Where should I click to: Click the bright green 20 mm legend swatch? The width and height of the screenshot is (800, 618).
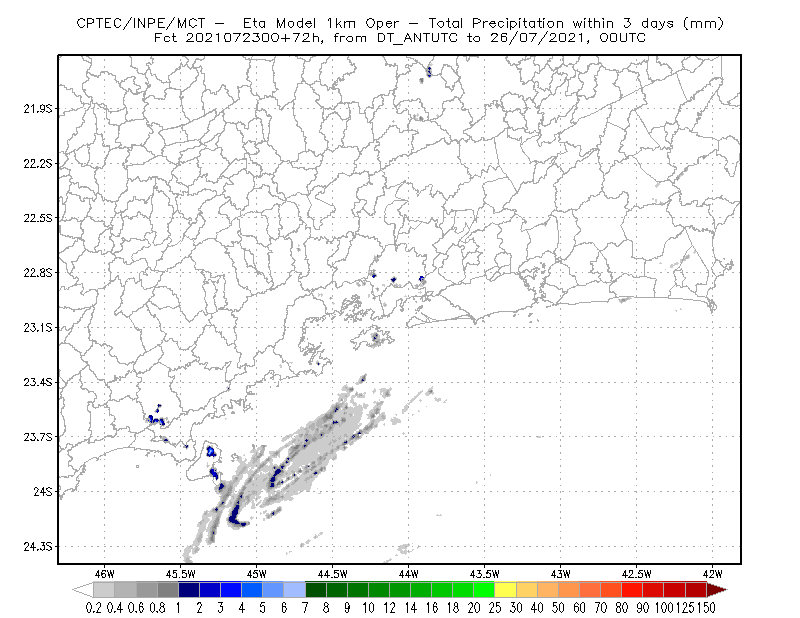(x=484, y=590)
